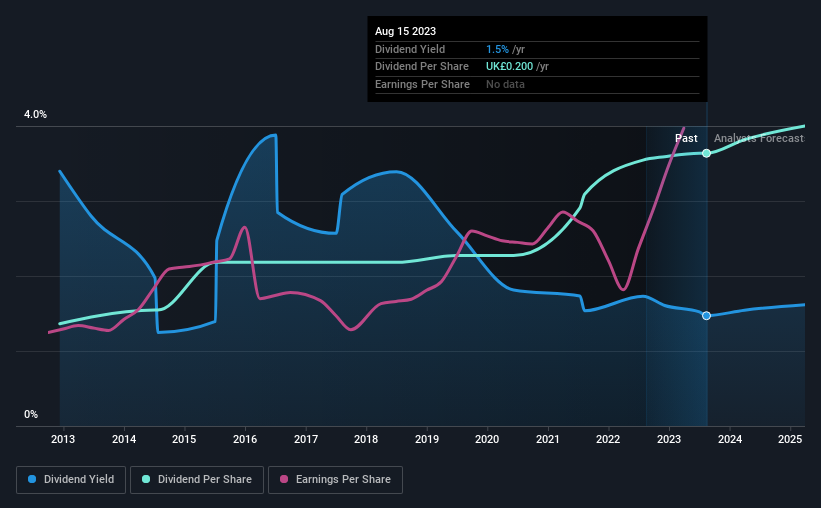
Task: Toggle the Earnings Per Share legend series
Action: coord(335,480)
